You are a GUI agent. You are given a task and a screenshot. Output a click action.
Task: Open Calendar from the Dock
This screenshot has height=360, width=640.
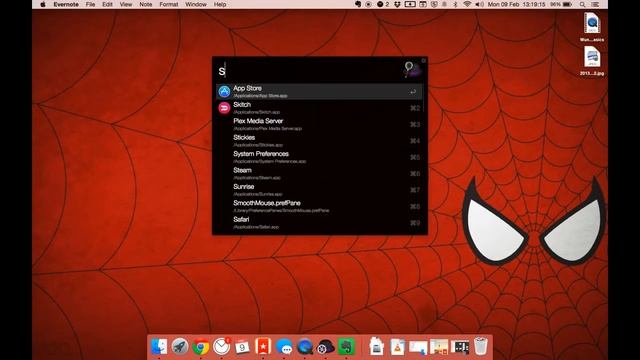coord(242,347)
